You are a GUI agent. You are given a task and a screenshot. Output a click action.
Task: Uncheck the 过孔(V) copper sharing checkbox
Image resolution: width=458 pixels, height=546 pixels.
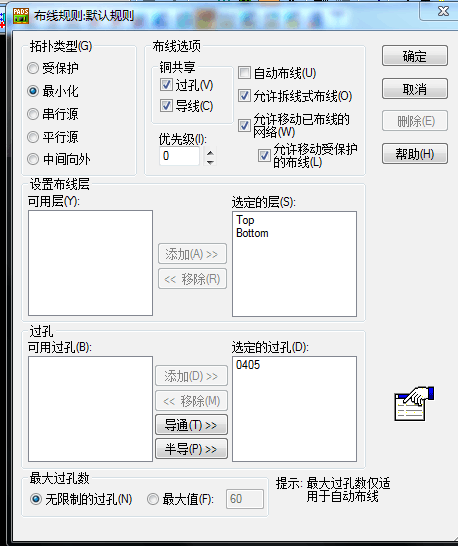[x=166, y=85]
